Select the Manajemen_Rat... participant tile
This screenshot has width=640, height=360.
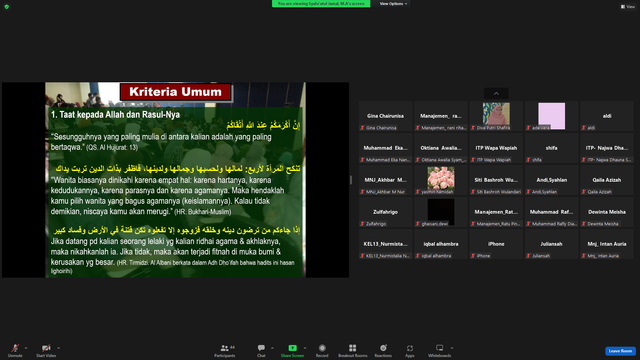tap(496, 212)
